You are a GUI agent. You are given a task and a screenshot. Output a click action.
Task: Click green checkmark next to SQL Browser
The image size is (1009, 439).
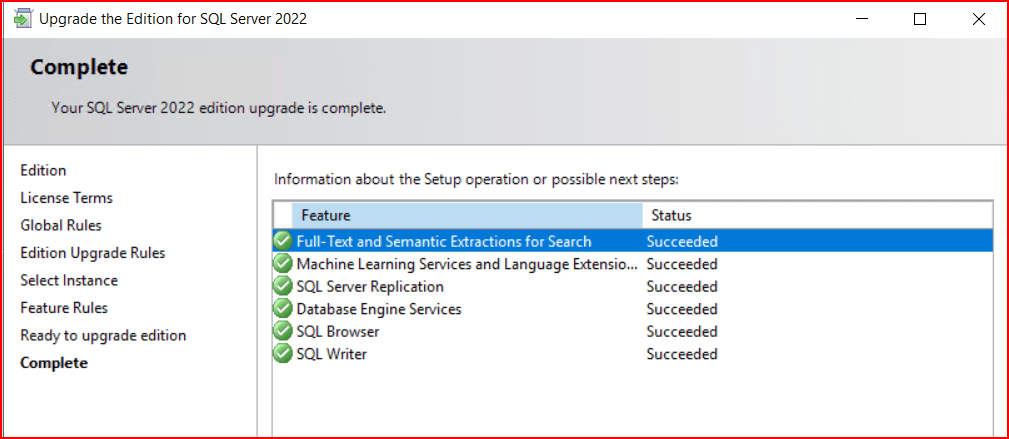(283, 331)
